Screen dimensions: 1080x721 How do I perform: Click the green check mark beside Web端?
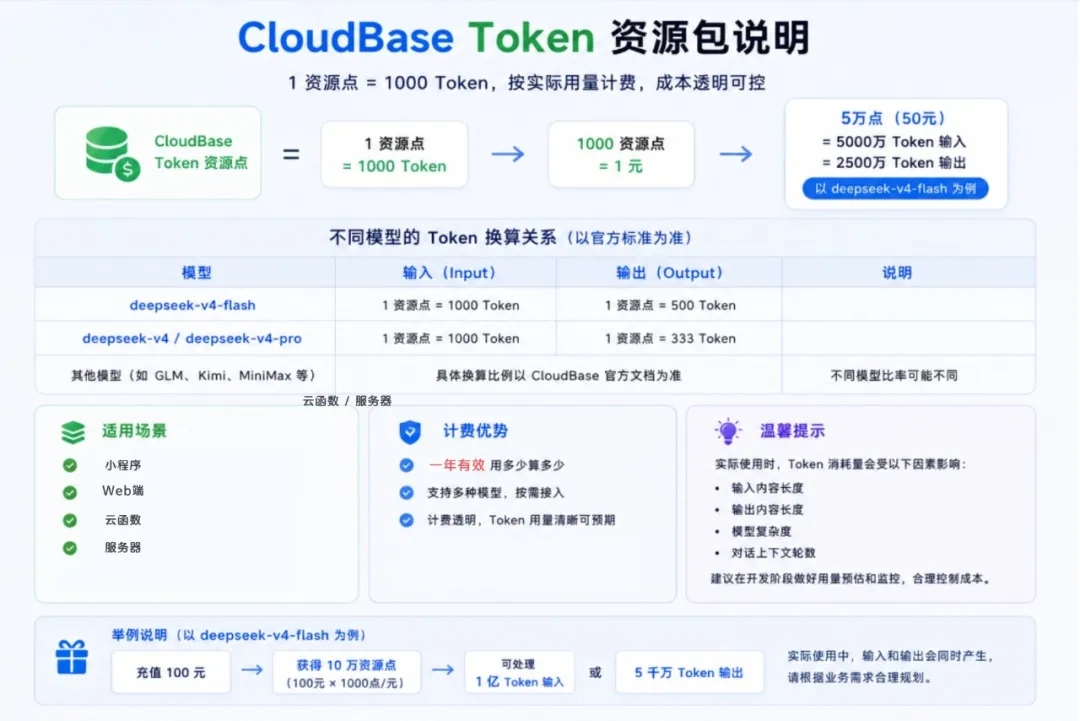pyautogui.click(x=70, y=492)
